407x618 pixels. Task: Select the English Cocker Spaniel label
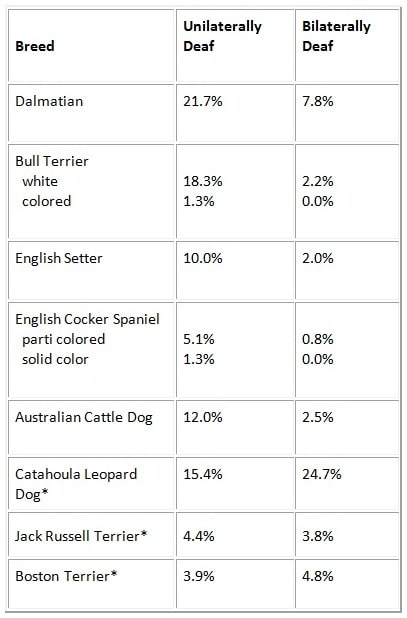coord(87,319)
